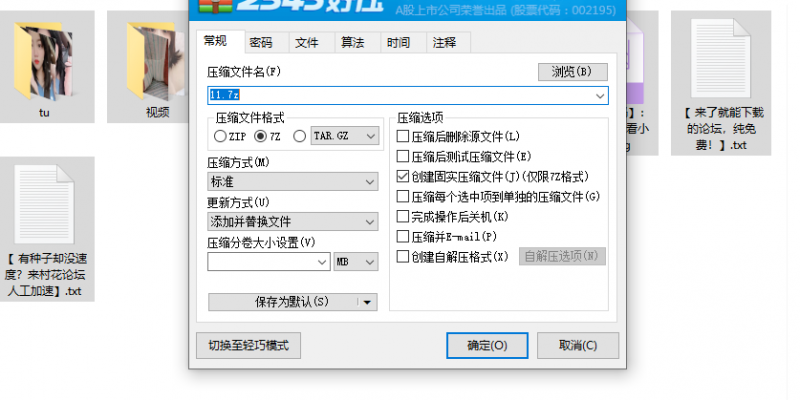Tick the 创建自解压格式 checkbox
The width and height of the screenshot is (800, 400).
(x=403, y=257)
